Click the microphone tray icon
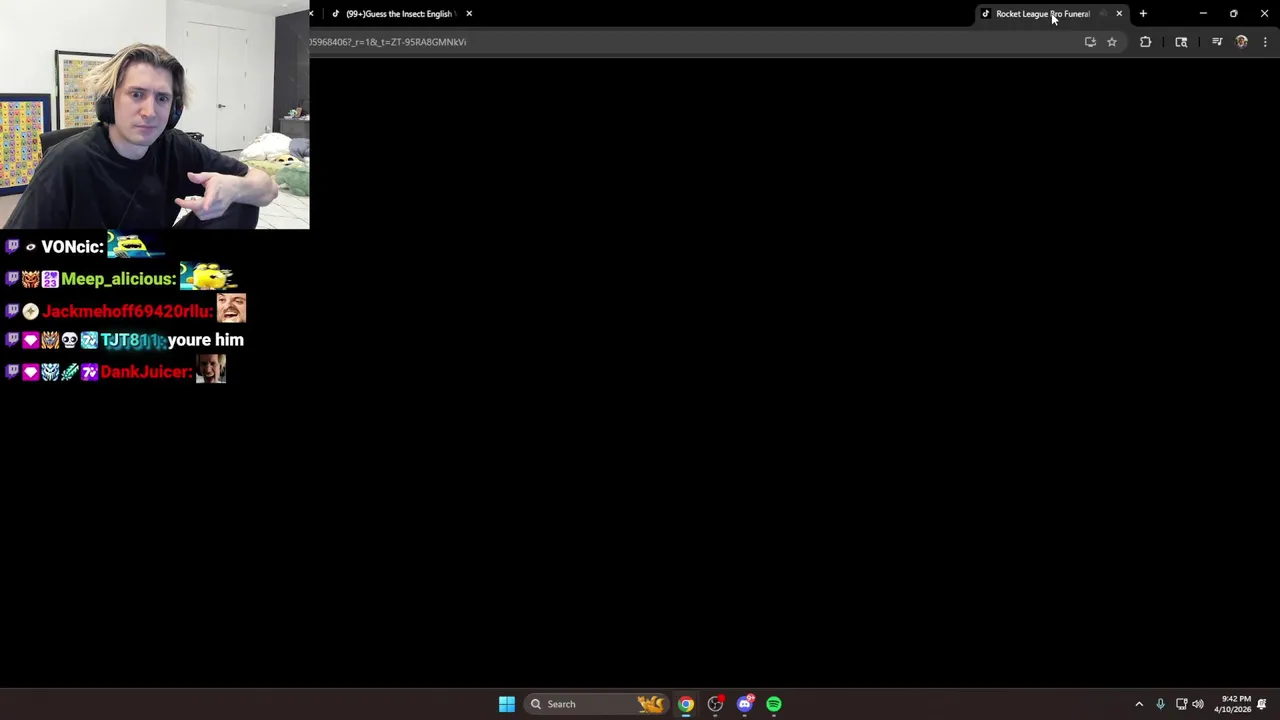 pos(1160,704)
